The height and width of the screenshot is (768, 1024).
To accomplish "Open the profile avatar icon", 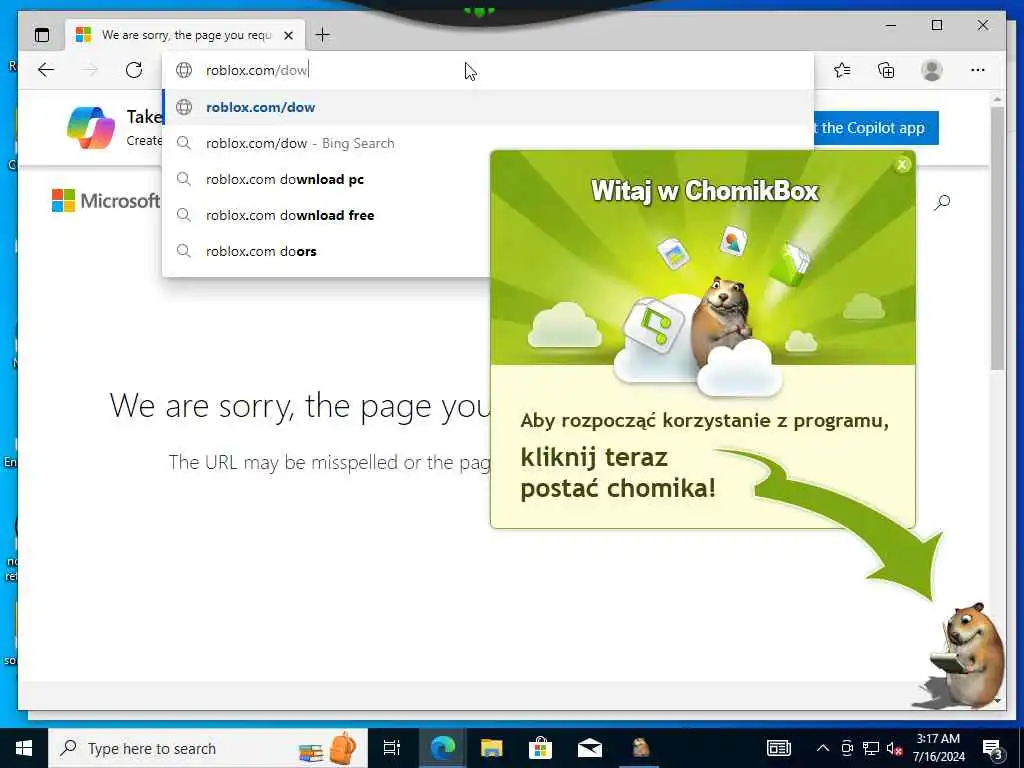I will (932, 70).
